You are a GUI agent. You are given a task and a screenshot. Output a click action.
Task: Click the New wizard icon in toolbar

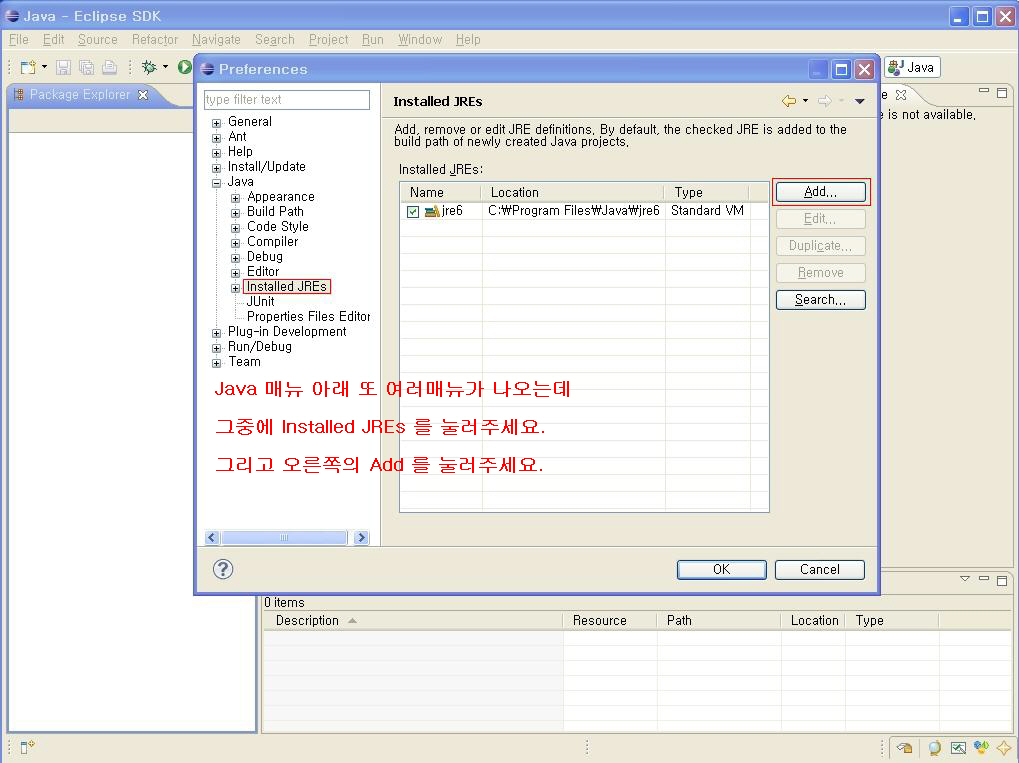[28, 67]
